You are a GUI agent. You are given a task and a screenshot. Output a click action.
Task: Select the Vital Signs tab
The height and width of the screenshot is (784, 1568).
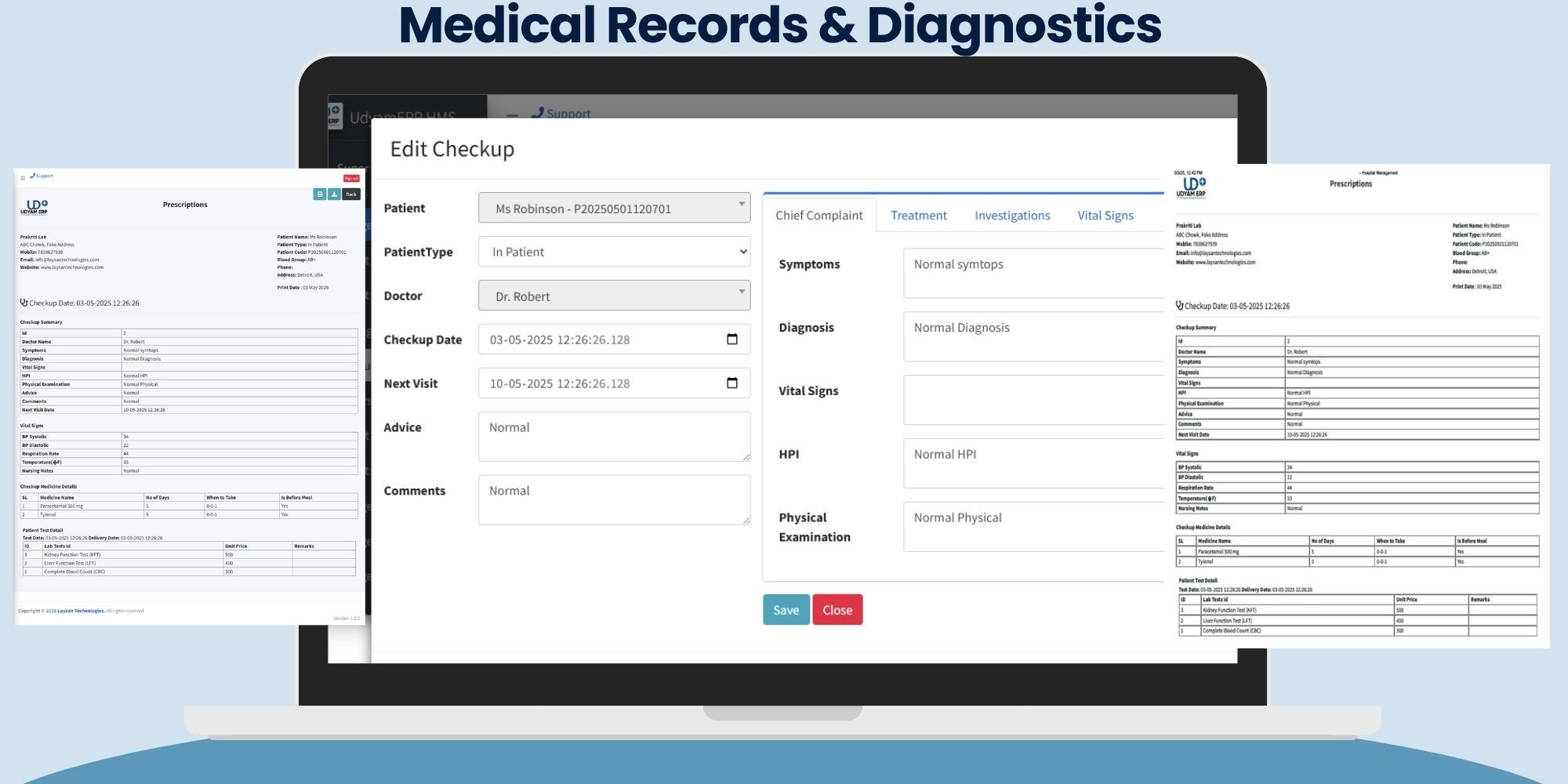coord(1105,216)
